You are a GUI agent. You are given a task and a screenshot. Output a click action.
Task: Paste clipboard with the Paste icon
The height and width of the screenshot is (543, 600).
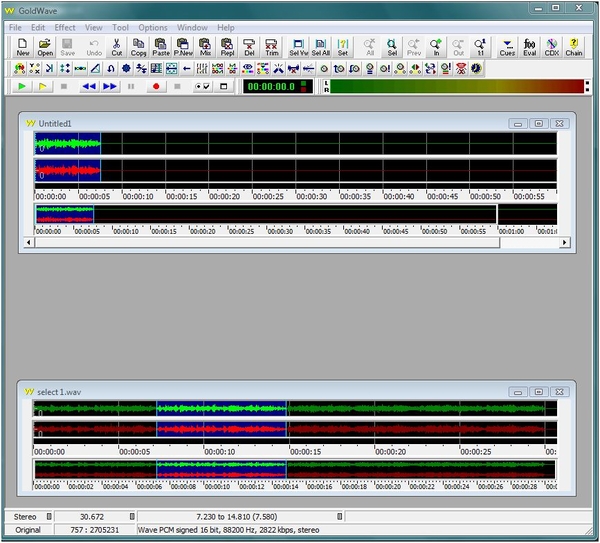[x=161, y=47]
